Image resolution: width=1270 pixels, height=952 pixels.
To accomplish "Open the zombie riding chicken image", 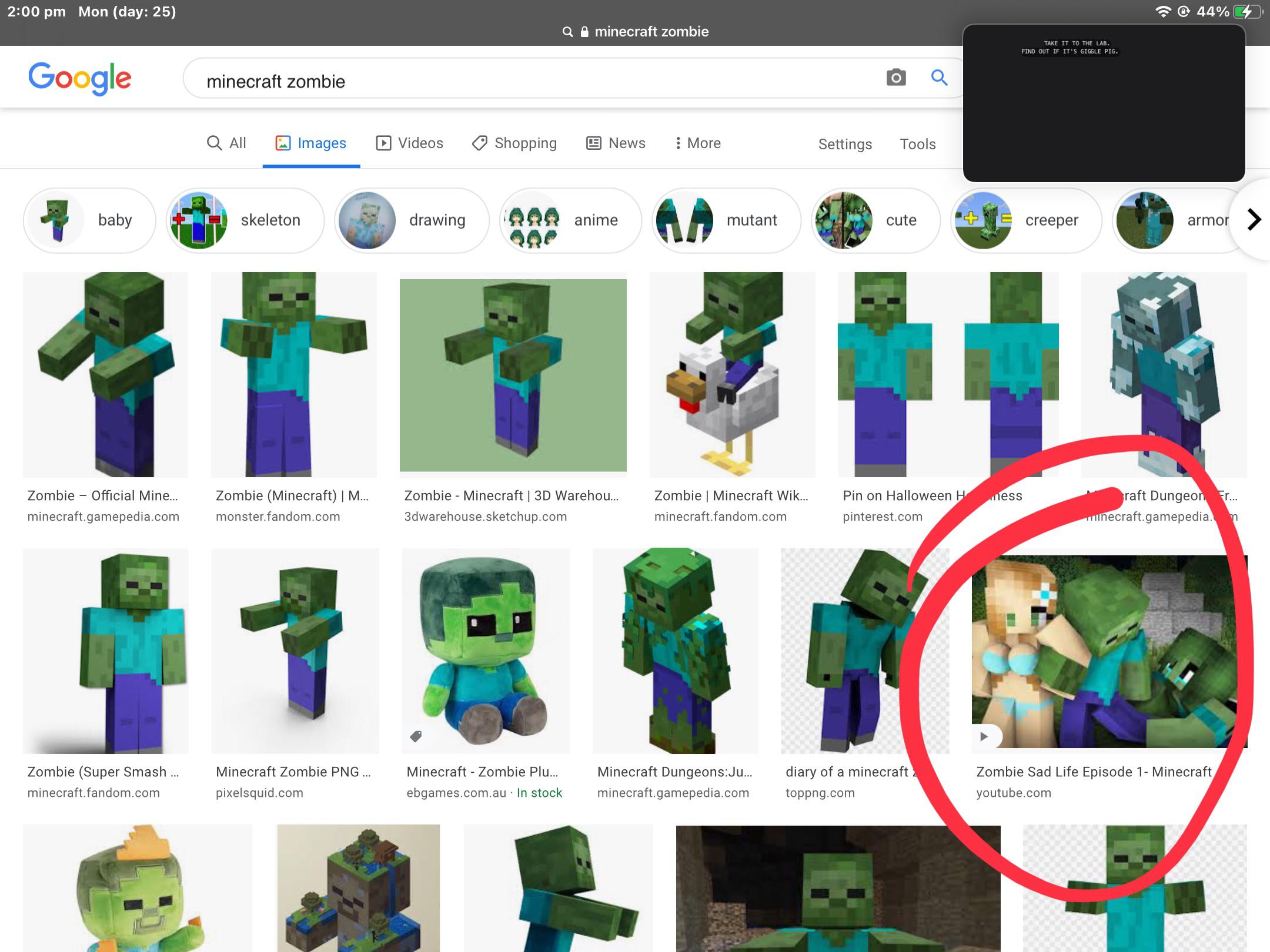I will (x=732, y=374).
